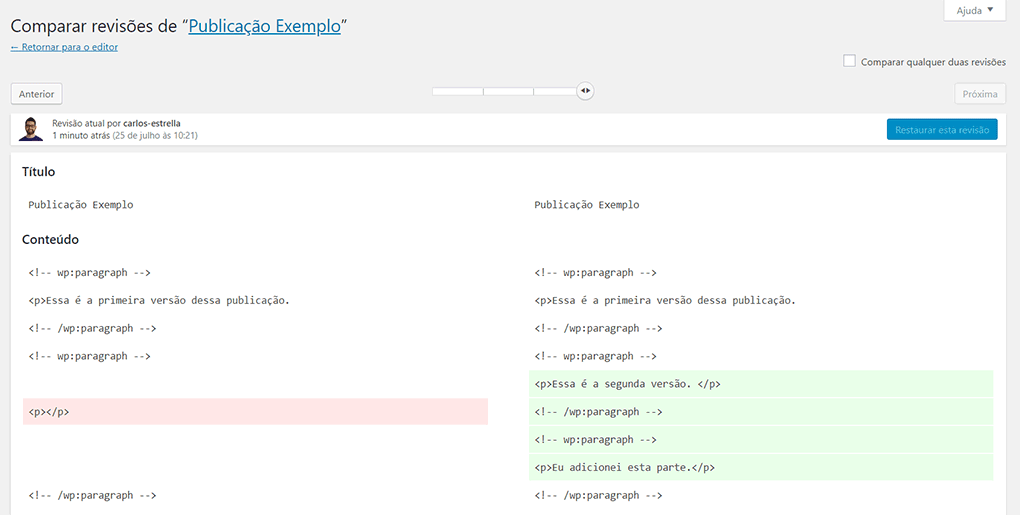Click left column Publicação Exemplo title text
The image size is (1020, 515).
pyautogui.click(x=81, y=204)
